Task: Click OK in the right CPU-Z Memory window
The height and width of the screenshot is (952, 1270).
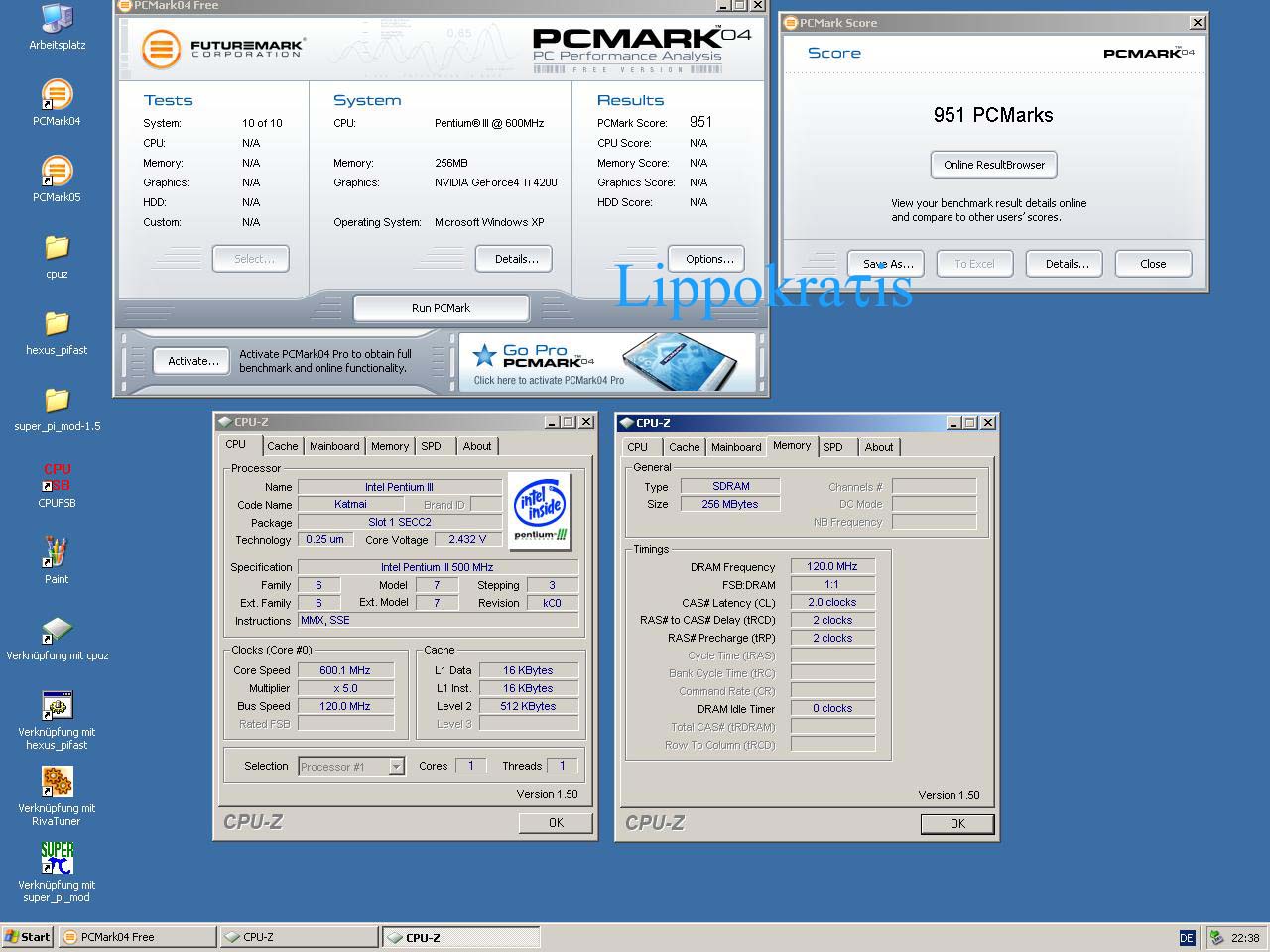Action: [x=957, y=824]
